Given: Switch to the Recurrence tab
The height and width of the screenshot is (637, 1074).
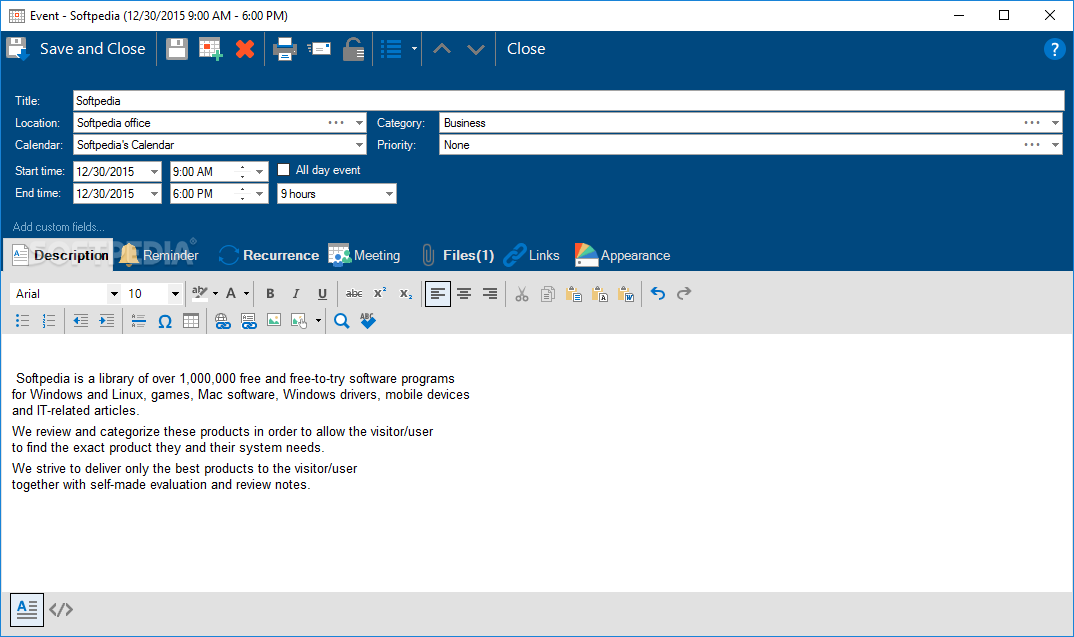Looking at the screenshot, I should (x=268, y=255).
